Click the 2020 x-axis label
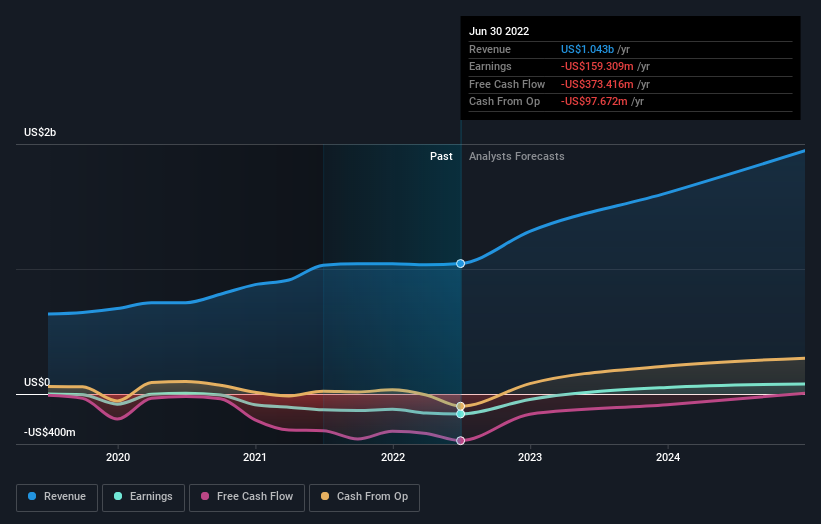The image size is (821, 524). (118, 457)
